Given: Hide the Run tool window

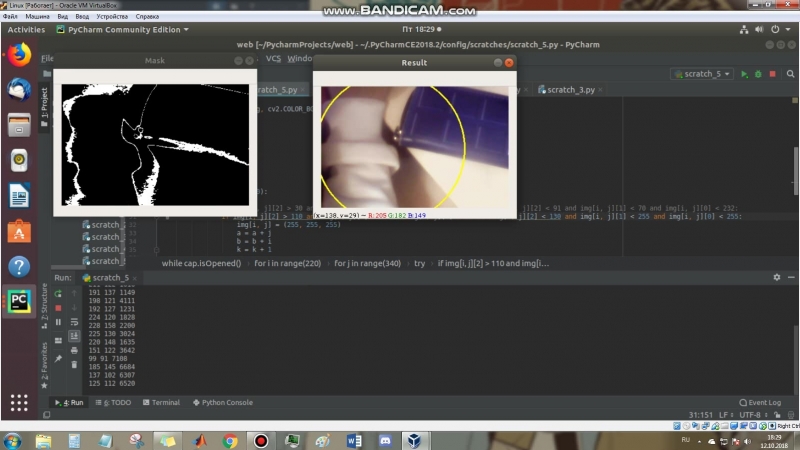Looking at the screenshot, I should click(x=791, y=277).
